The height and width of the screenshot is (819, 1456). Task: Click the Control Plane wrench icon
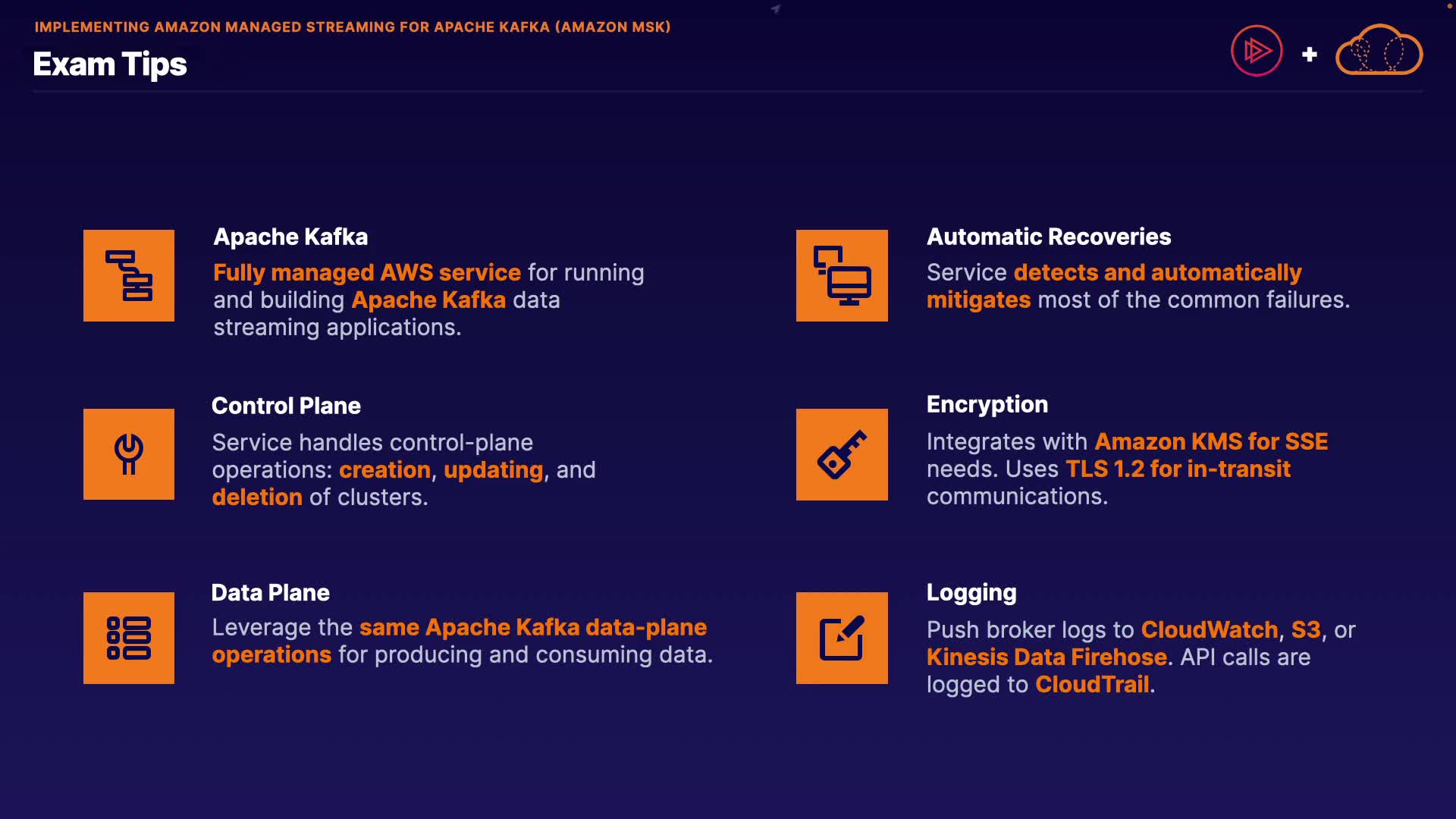129,454
